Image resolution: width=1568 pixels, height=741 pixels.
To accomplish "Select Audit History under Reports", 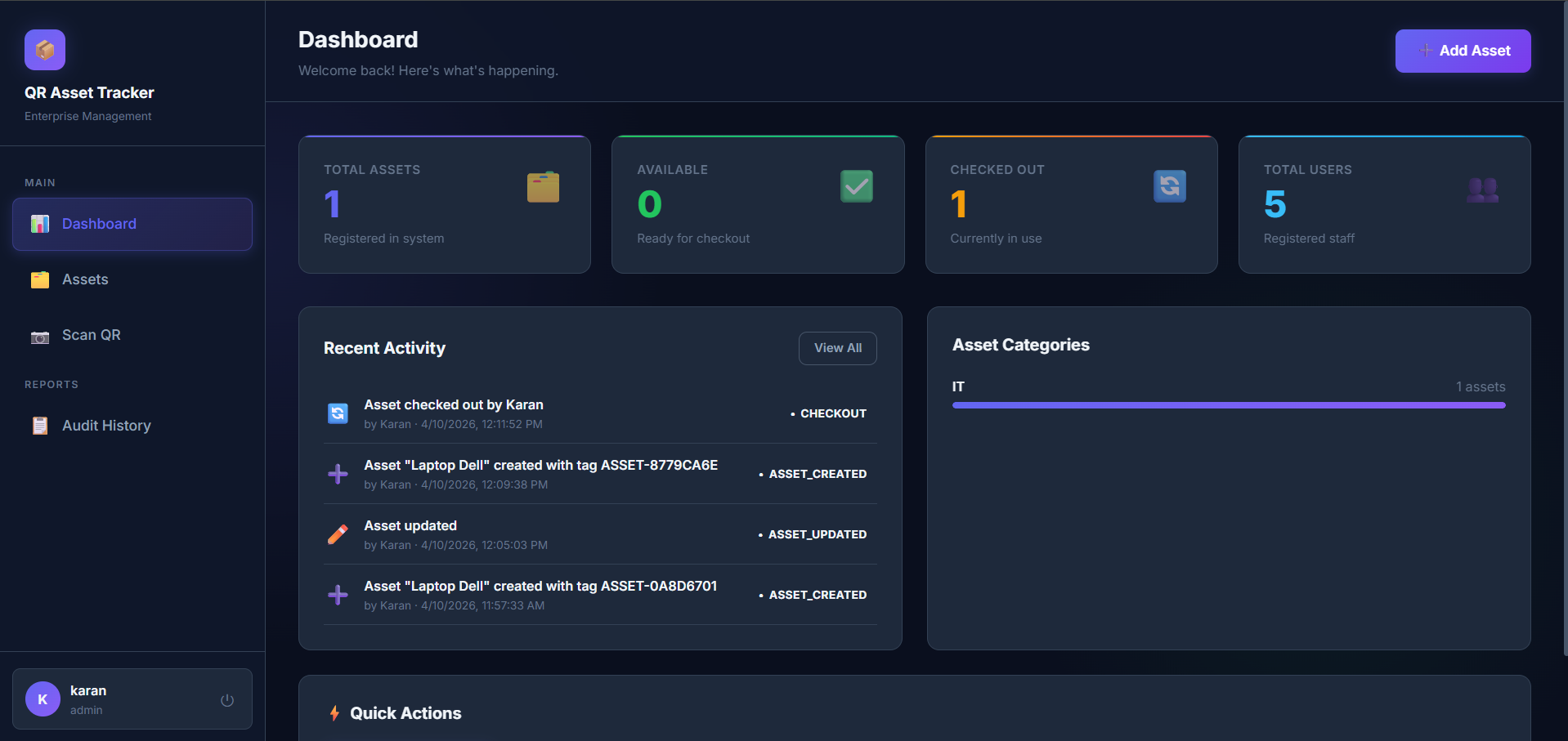I will tap(106, 425).
